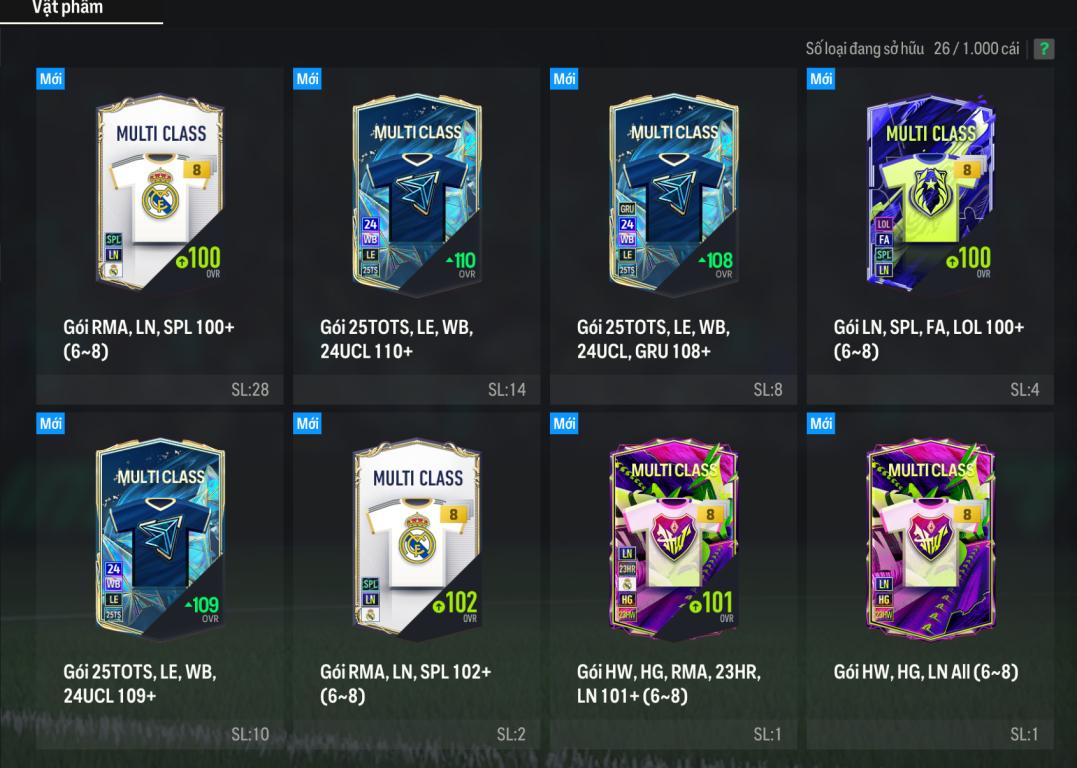Click the SL:28 quantity bar

click(159, 389)
